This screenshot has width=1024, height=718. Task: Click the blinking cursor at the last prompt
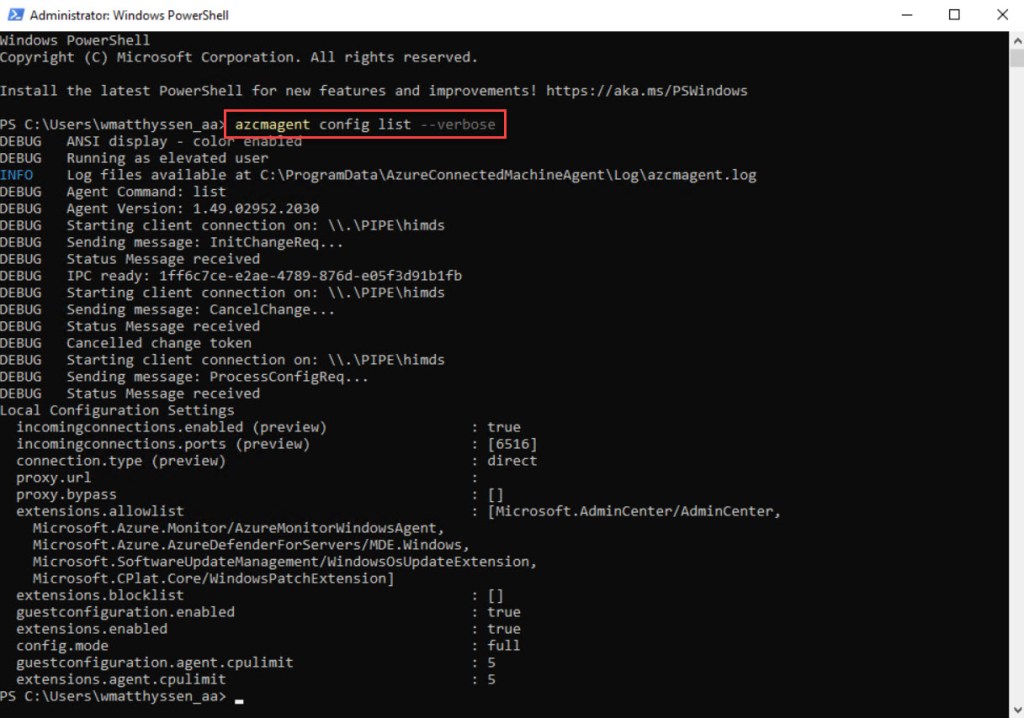pyautogui.click(x=239, y=698)
